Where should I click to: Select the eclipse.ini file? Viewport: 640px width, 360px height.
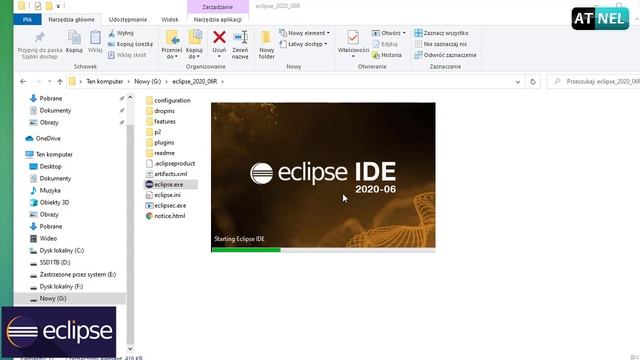pyautogui.click(x=167, y=195)
